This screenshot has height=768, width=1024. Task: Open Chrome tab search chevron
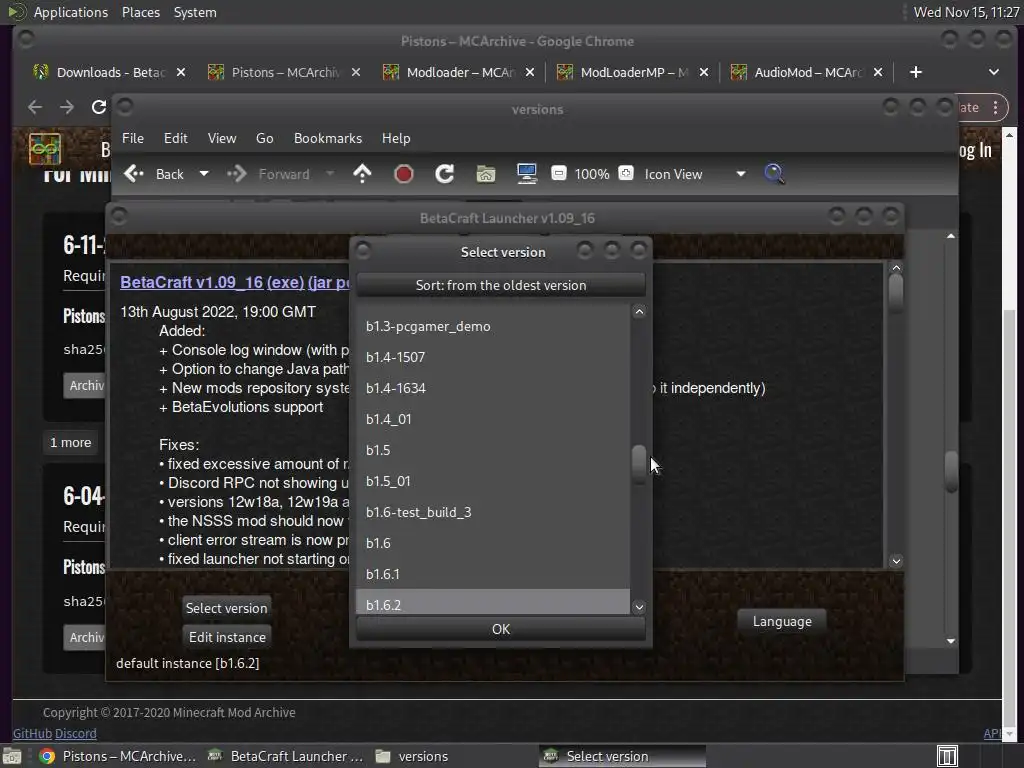(x=993, y=72)
